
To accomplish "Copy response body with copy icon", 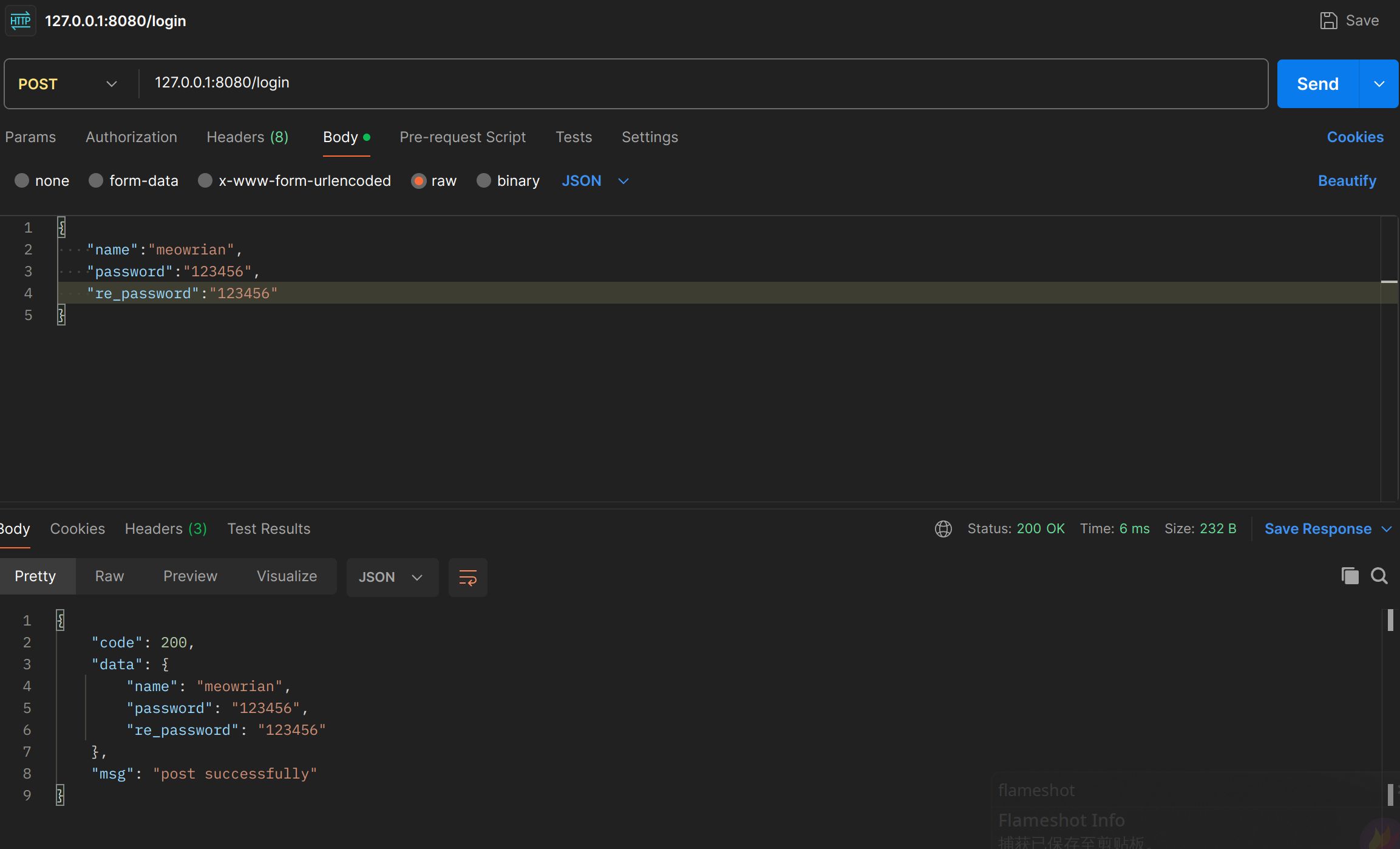I will [x=1350, y=576].
